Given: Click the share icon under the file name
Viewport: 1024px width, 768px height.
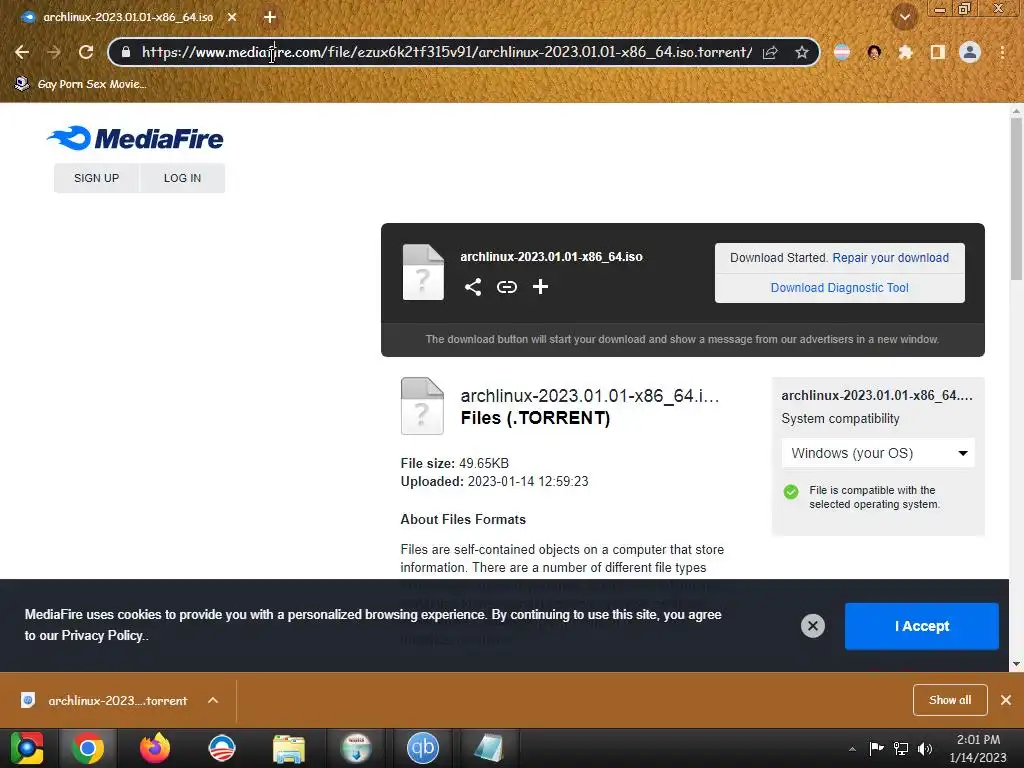Looking at the screenshot, I should pyautogui.click(x=473, y=287).
